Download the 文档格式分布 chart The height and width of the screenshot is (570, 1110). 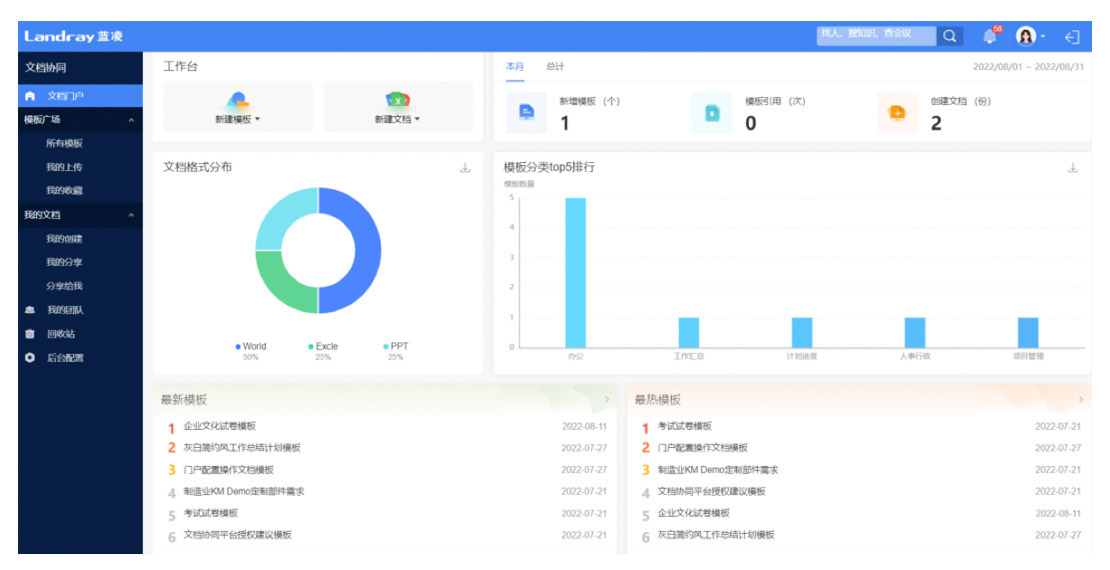pyautogui.click(x=465, y=168)
